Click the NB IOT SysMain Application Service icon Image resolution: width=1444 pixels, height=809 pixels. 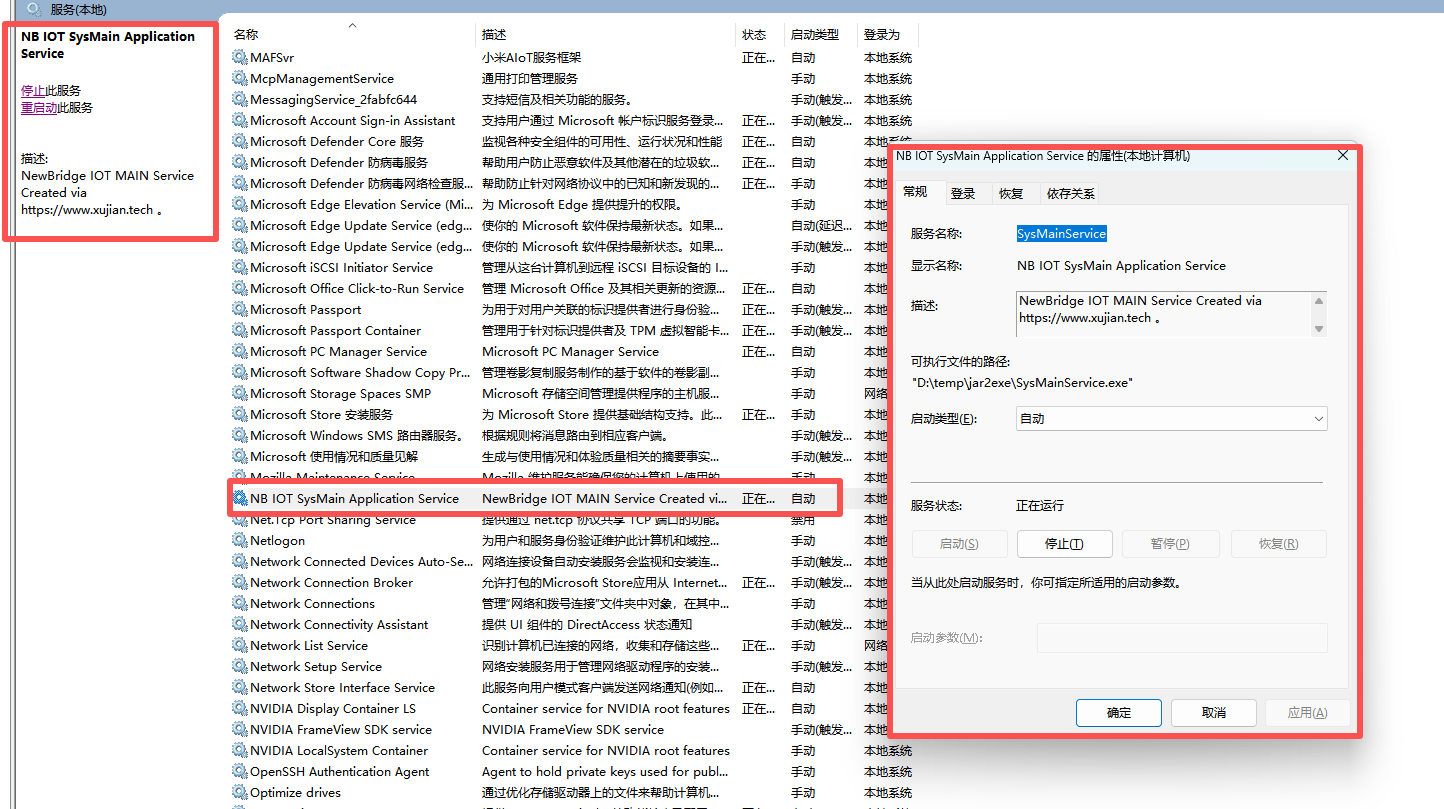pyautogui.click(x=240, y=499)
